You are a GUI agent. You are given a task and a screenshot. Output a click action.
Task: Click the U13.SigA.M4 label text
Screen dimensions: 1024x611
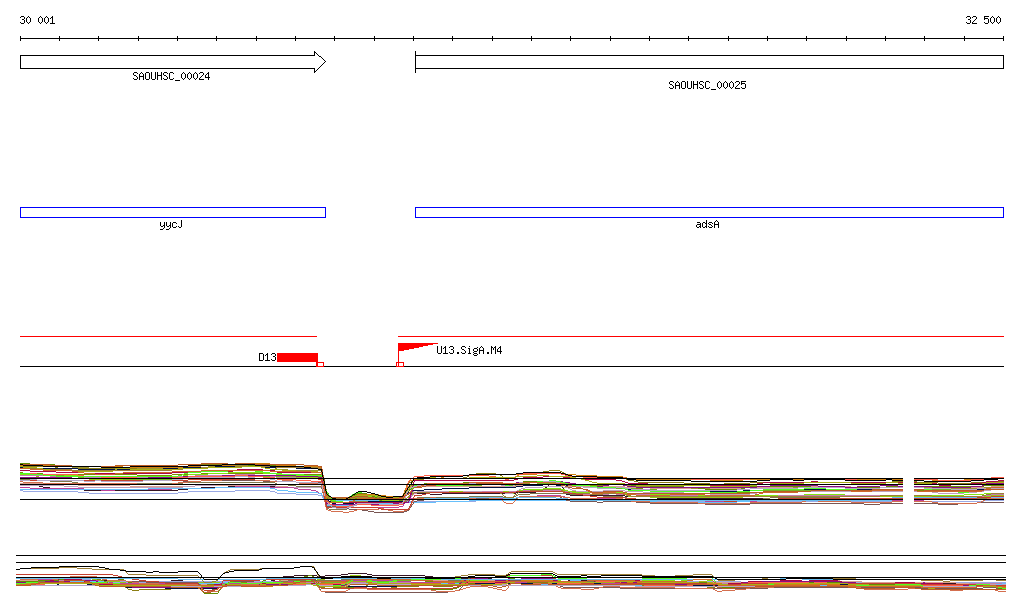[x=469, y=351]
